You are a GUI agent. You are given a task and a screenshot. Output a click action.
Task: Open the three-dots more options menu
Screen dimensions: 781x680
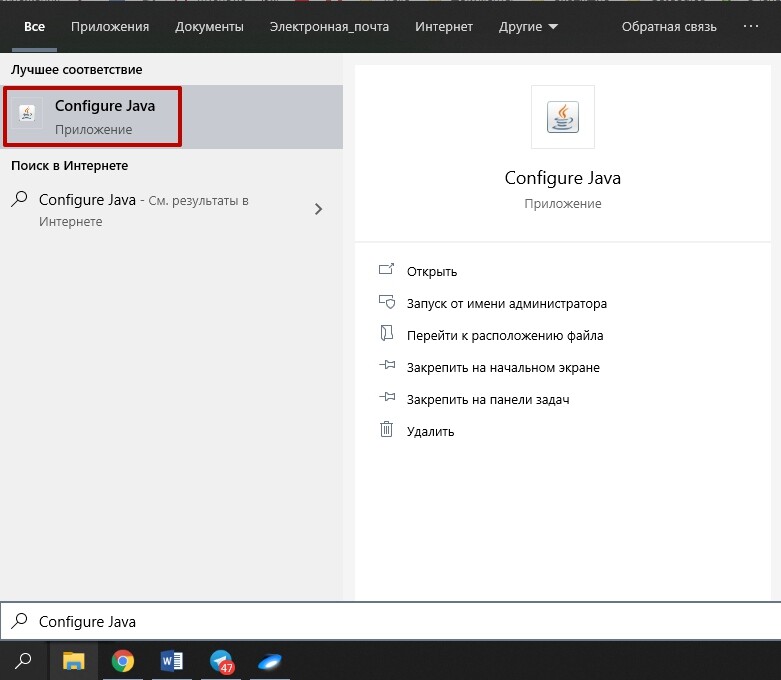(x=751, y=26)
